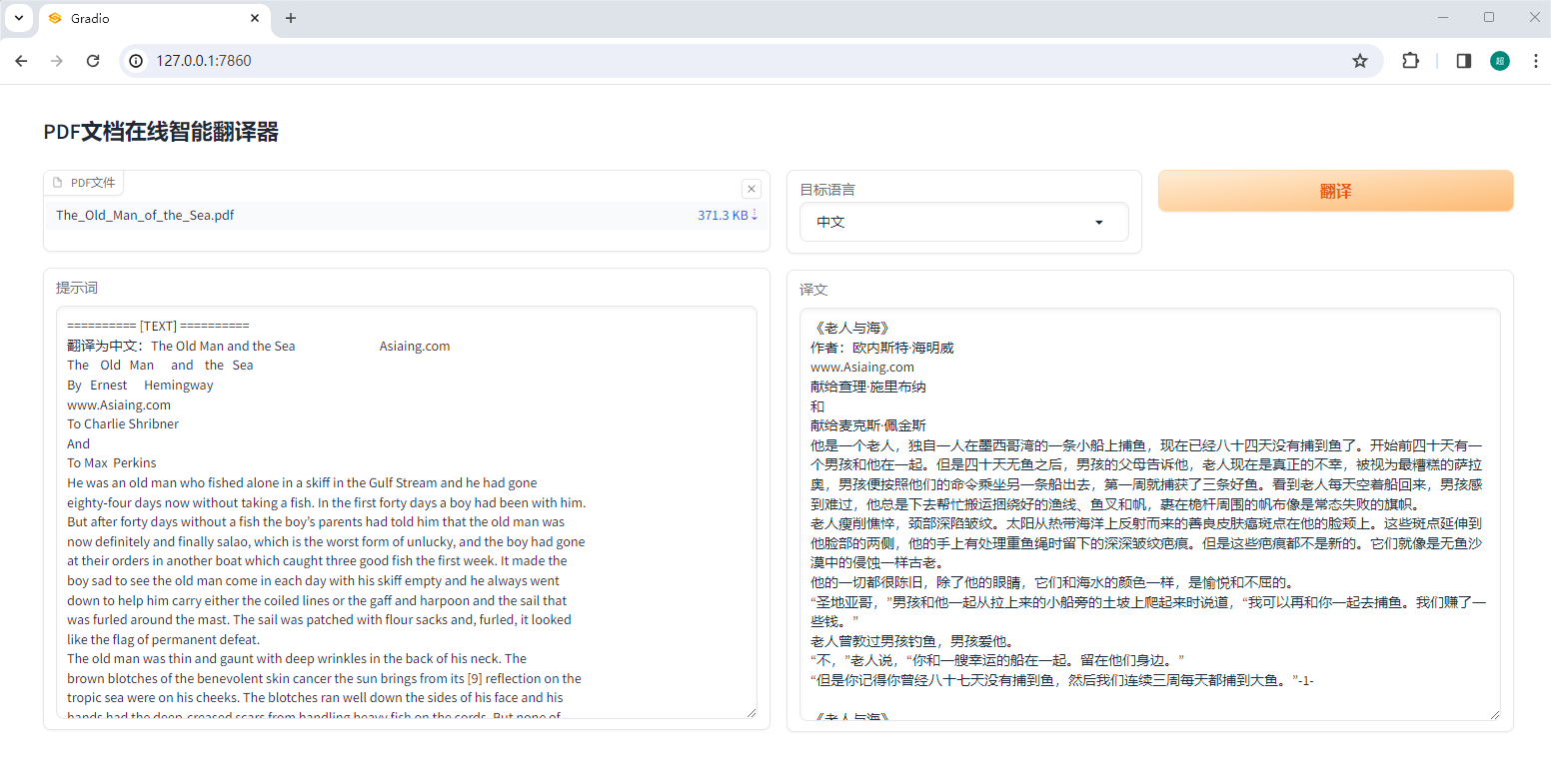The width and height of the screenshot is (1551, 784).
Task: Open the Chrome three-dot menu
Action: click(x=1535, y=61)
